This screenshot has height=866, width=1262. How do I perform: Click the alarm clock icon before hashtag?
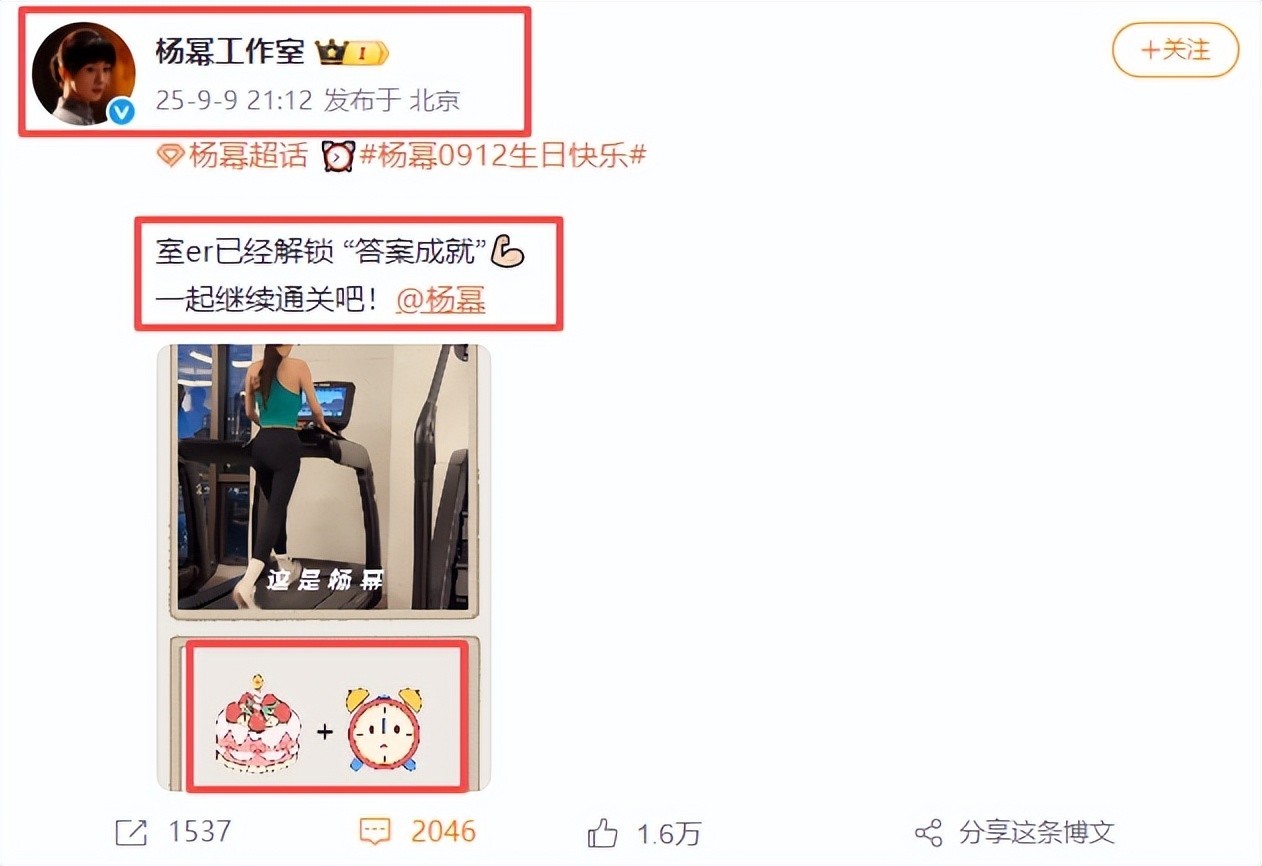tap(339, 156)
